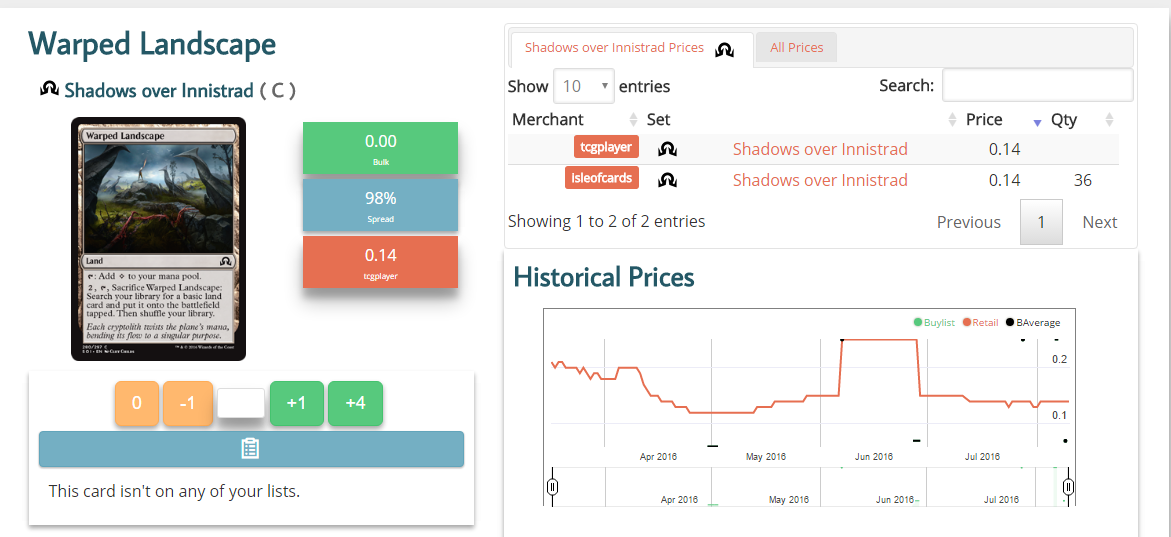Viewport: 1171px width, 537px height.
Task: Sort the table by the Price column
Action: [984, 120]
